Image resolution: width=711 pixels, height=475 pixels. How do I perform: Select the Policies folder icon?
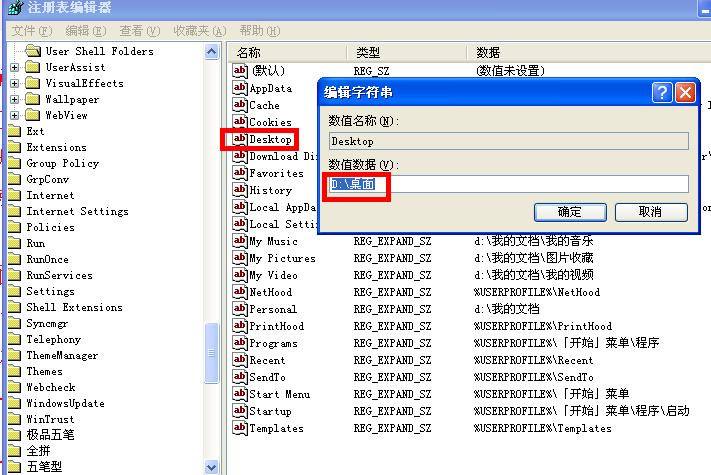pos(15,227)
